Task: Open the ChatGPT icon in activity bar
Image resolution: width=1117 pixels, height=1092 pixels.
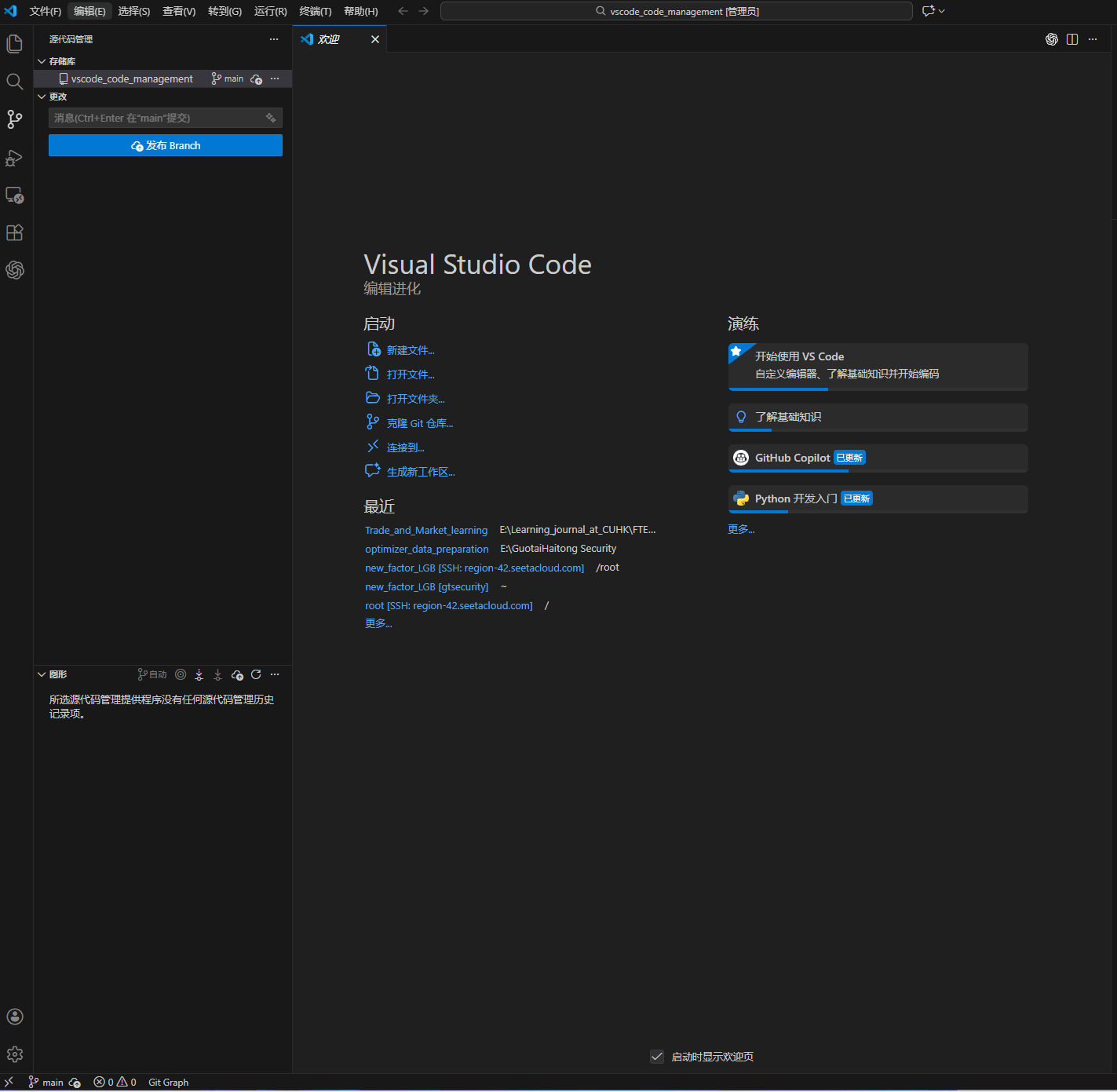Action: 14,270
